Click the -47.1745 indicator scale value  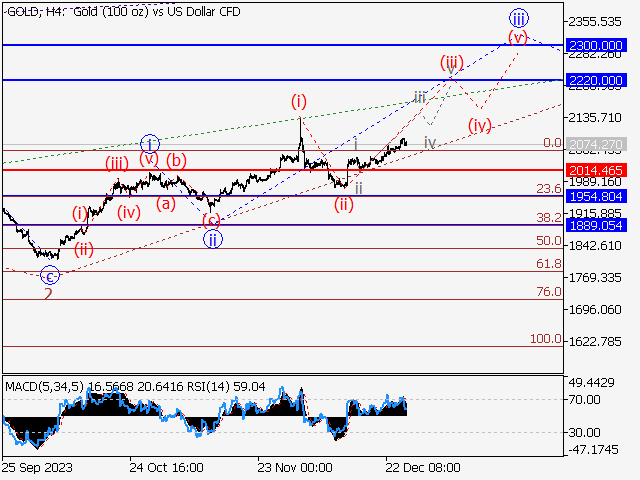tap(593, 449)
